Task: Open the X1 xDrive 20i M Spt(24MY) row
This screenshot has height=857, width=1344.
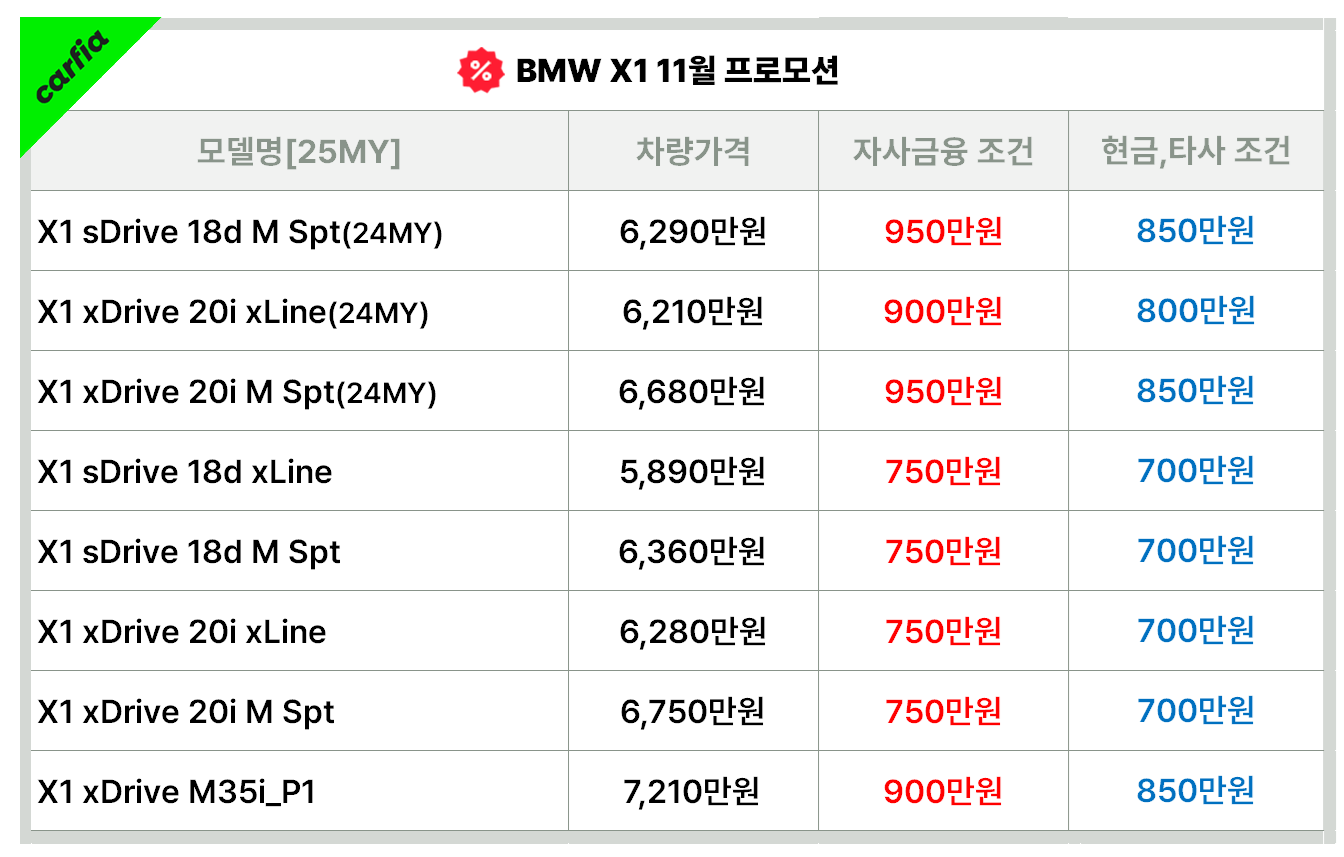Action: 237,392
